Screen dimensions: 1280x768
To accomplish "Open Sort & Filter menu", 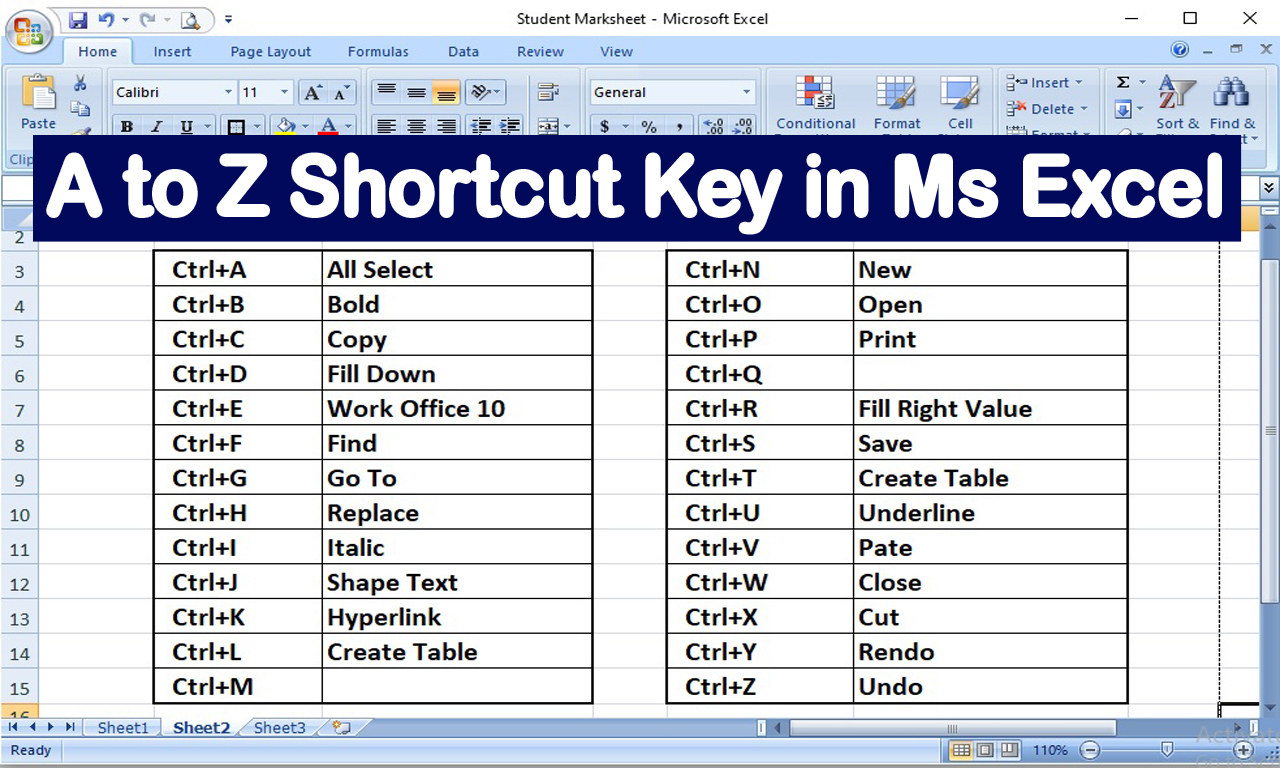I will pos(1177,104).
